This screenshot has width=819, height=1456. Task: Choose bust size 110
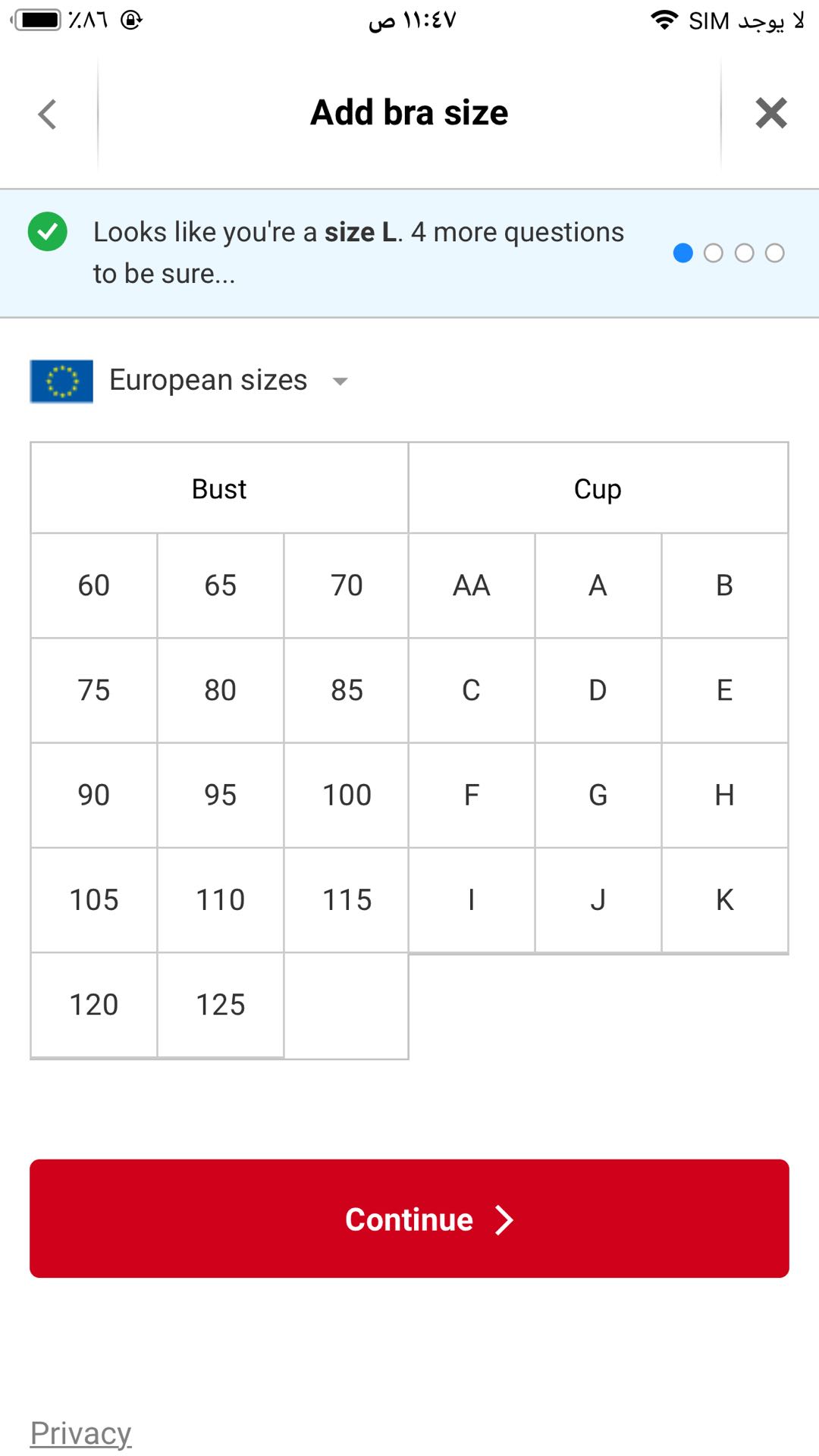click(221, 899)
